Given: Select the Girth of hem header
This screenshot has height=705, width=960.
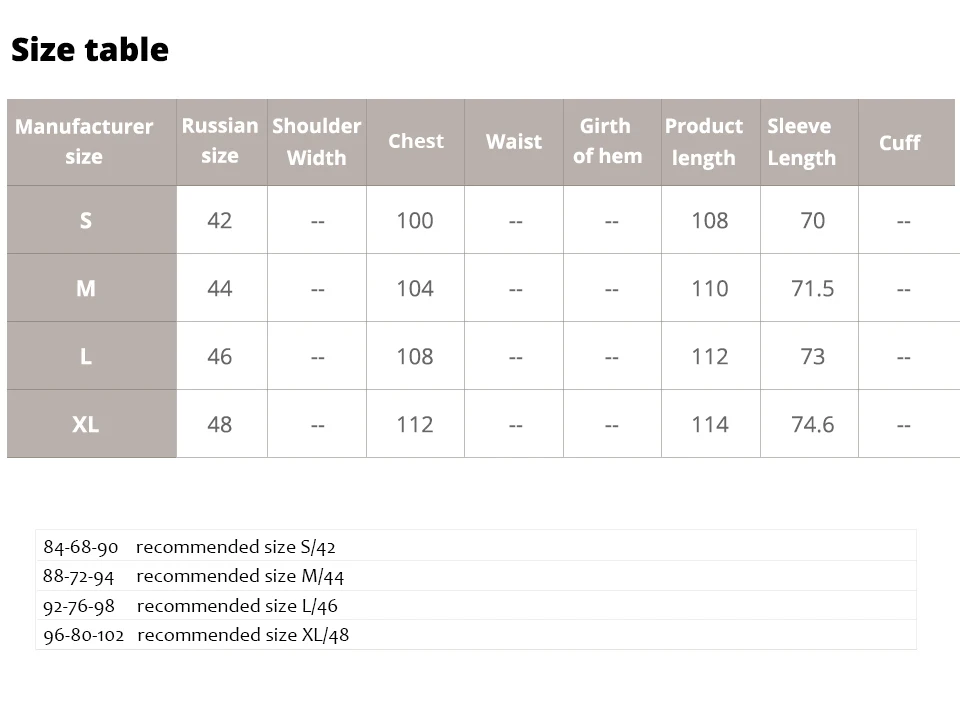Looking at the screenshot, I should (607, 141).
